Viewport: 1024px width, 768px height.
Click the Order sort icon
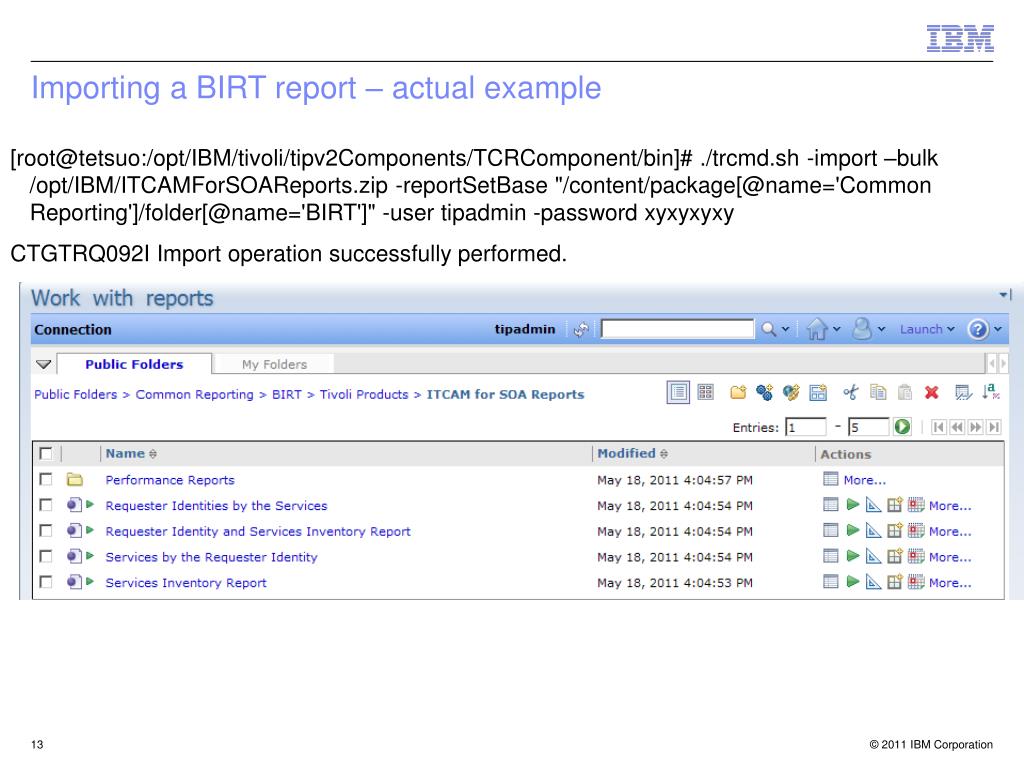991,392
